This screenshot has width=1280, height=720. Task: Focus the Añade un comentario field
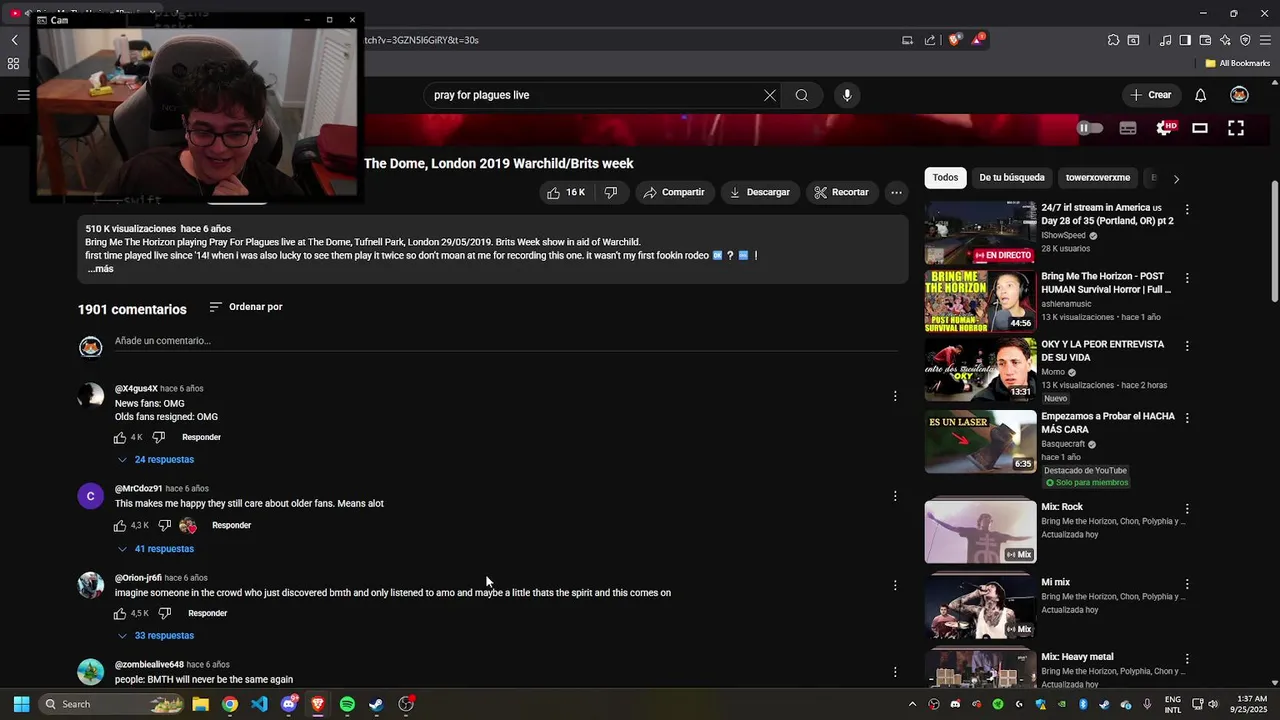point(506,341)
